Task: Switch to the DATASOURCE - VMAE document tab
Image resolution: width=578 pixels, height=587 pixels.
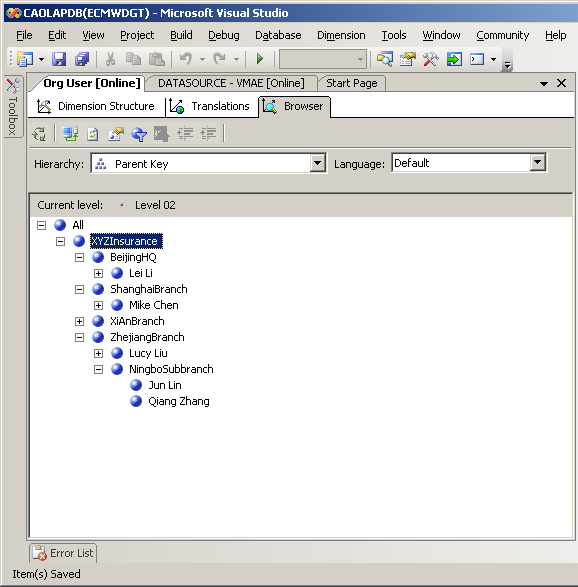Action: pos(231,83)
